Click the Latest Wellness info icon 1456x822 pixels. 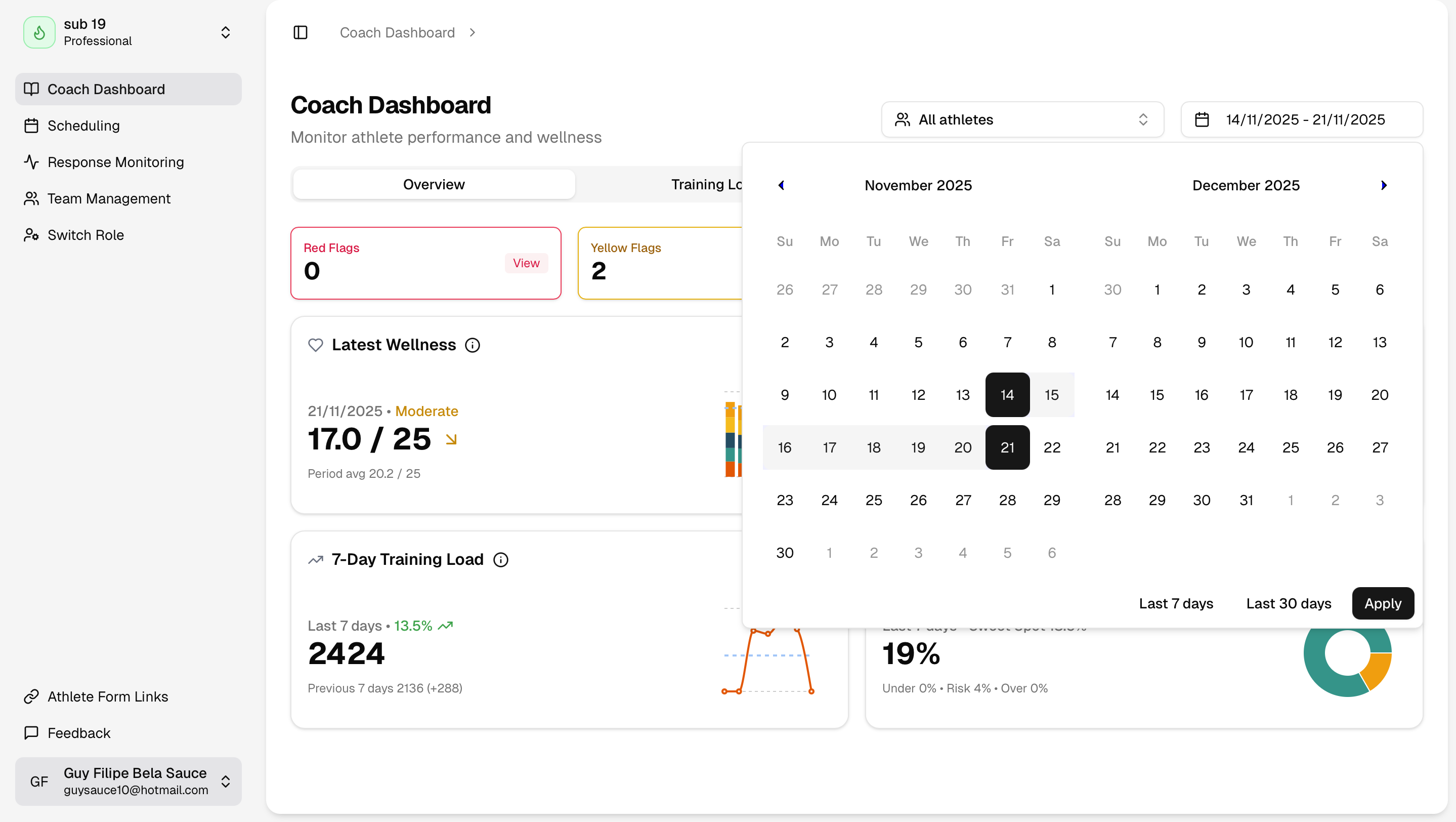coord(472,345)
